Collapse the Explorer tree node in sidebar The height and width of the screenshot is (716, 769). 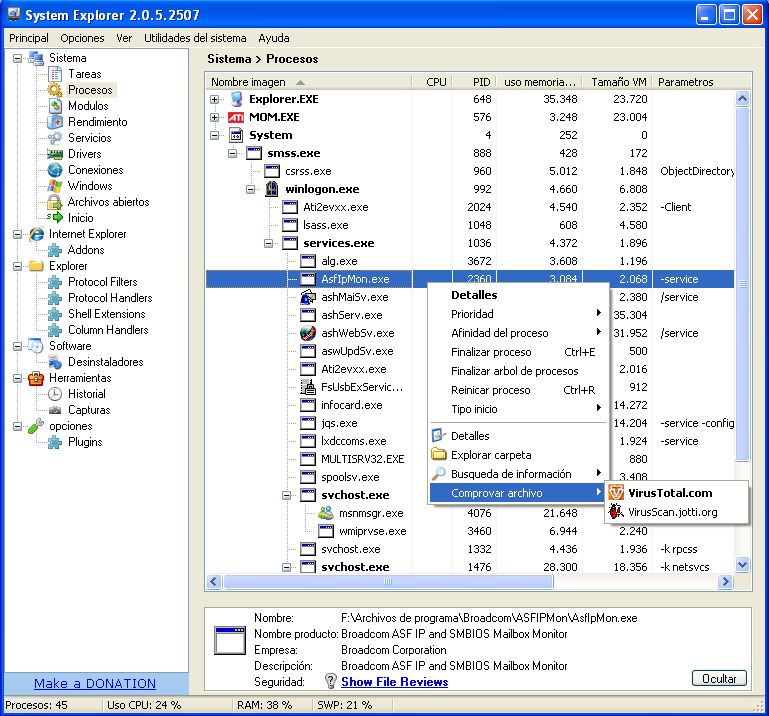[x=18, y=266]
